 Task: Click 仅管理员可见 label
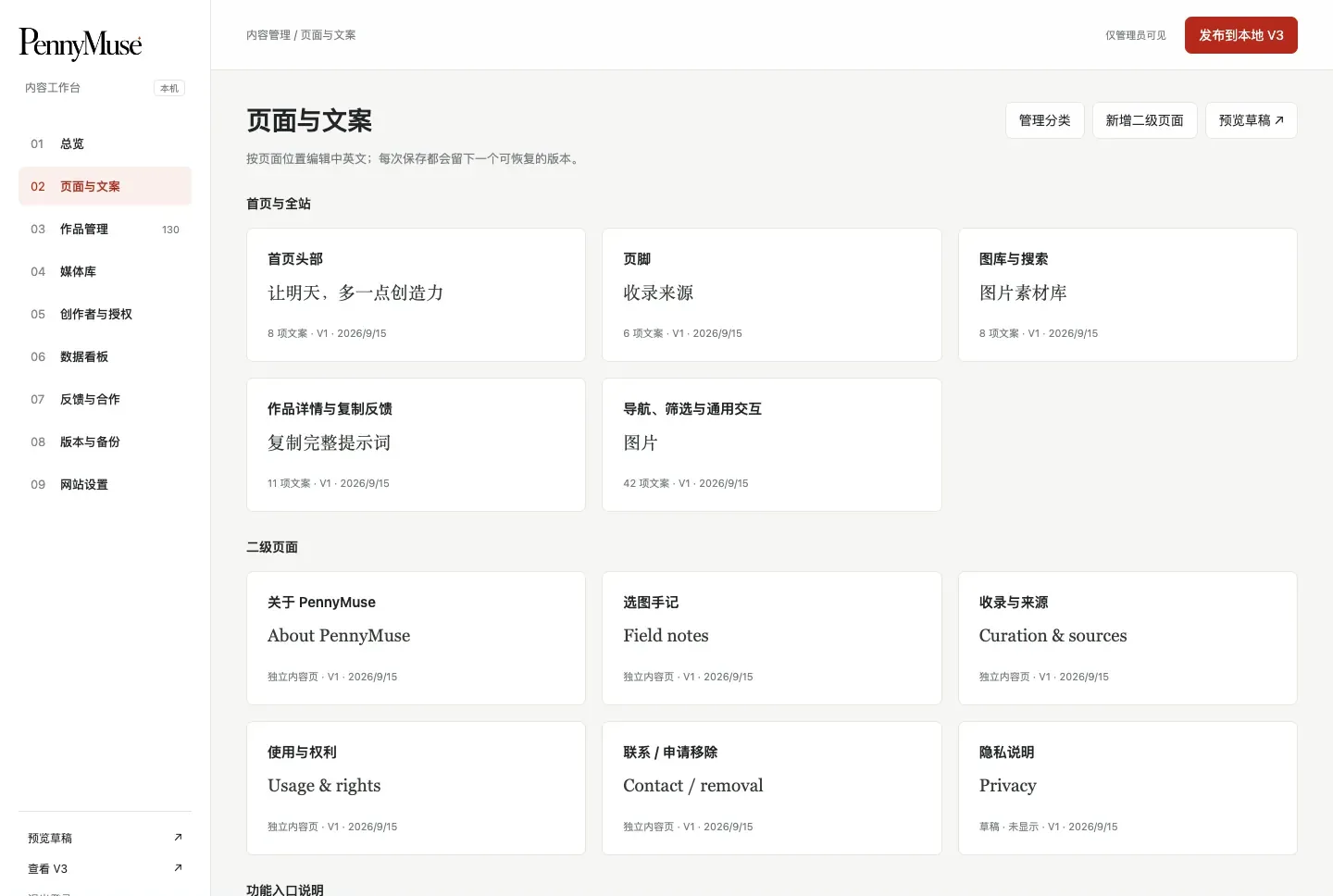(1135, 35)
